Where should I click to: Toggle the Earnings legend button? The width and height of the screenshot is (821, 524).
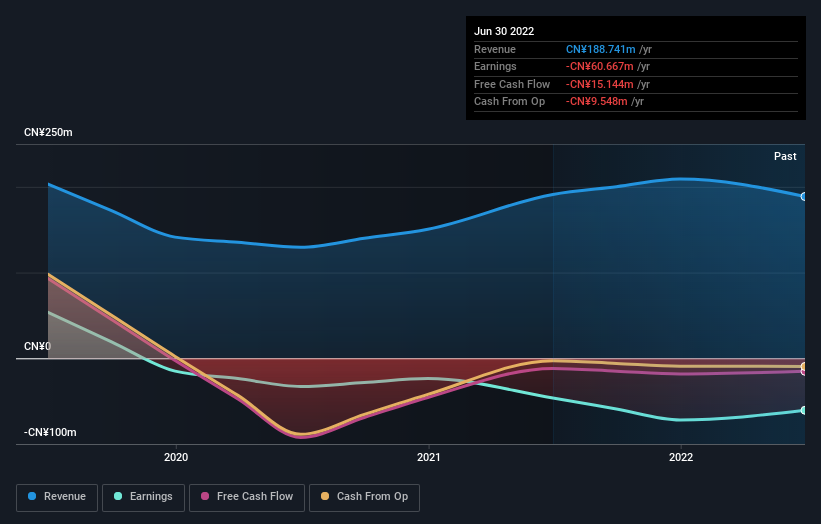point(143,497)
